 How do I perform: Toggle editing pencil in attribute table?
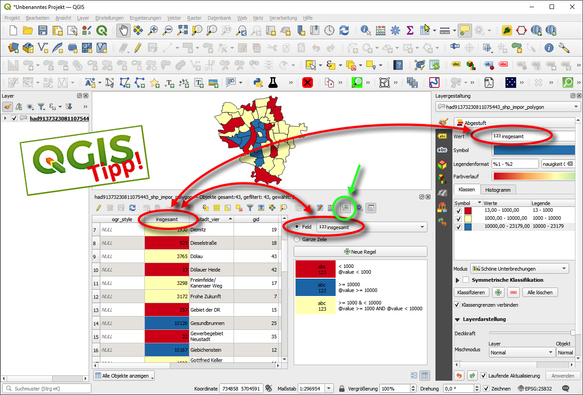[x=99, y=208]
